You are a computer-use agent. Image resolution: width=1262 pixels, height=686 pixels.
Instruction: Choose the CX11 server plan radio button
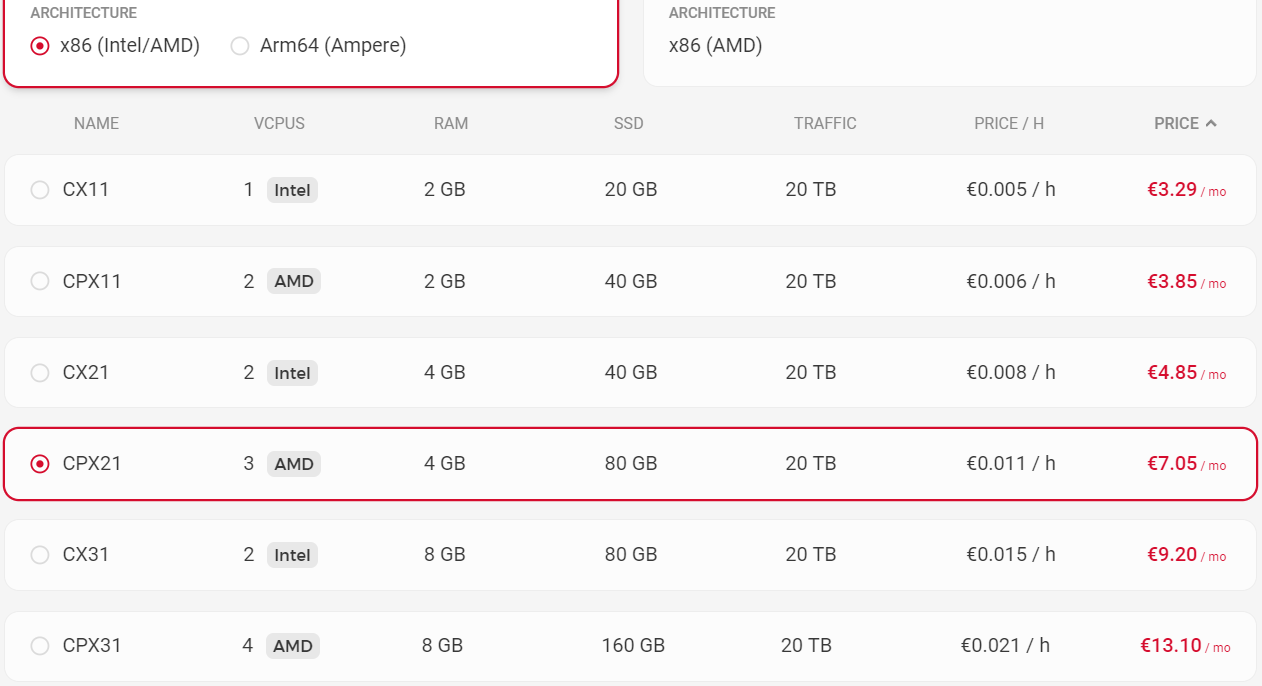tap(40, 190)
